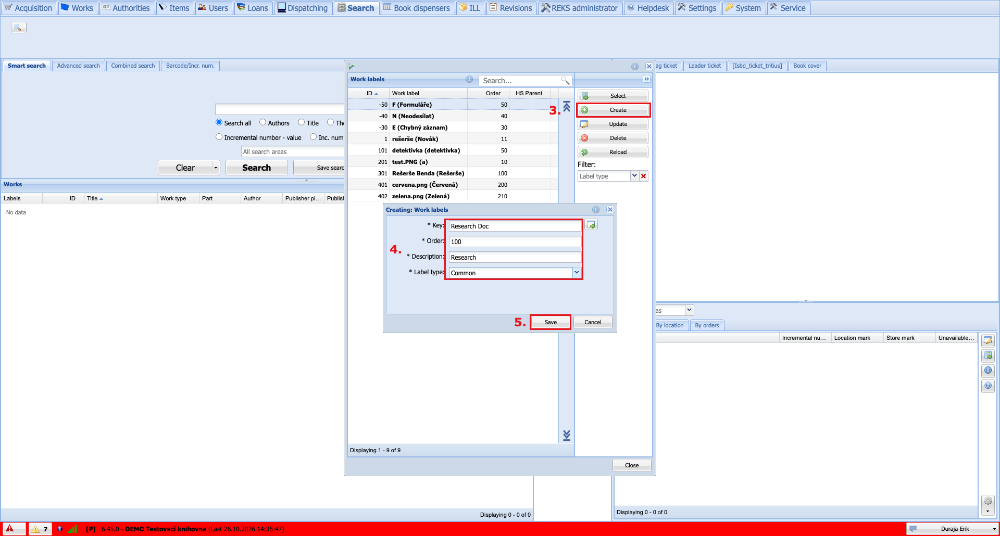
Task: Click the bold Search button
Action: (x=257, y=168)
